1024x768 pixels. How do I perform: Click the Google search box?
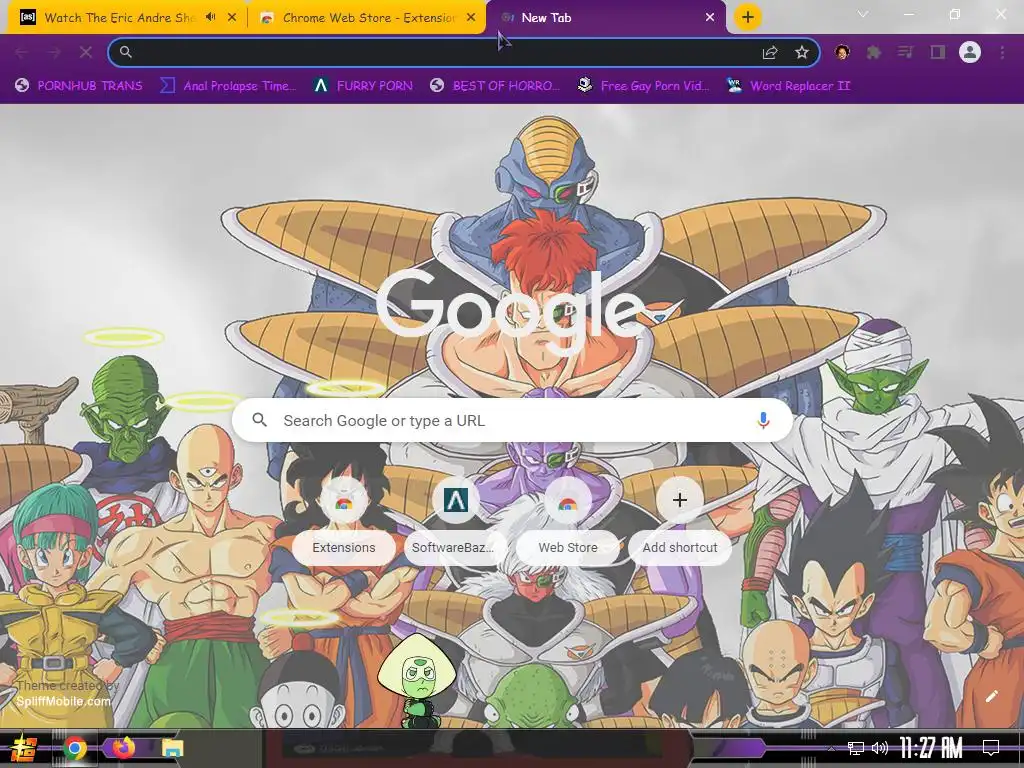pyautogui.click(x=512, y=421)
